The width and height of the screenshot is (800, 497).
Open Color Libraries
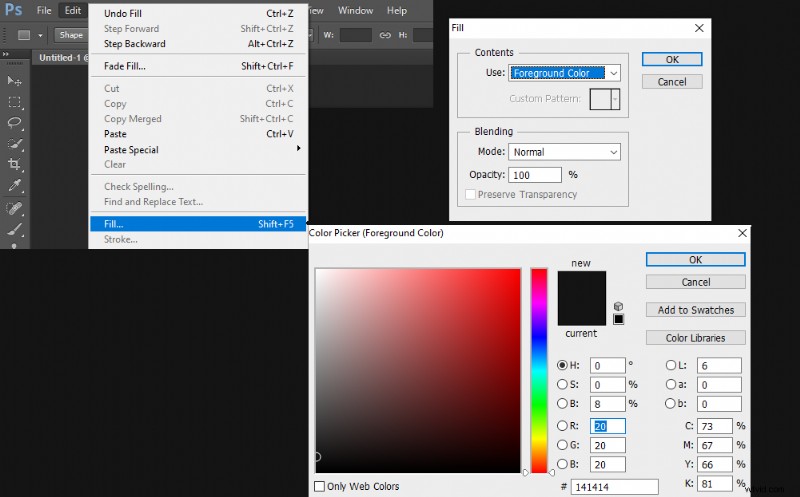coord(695,338)
